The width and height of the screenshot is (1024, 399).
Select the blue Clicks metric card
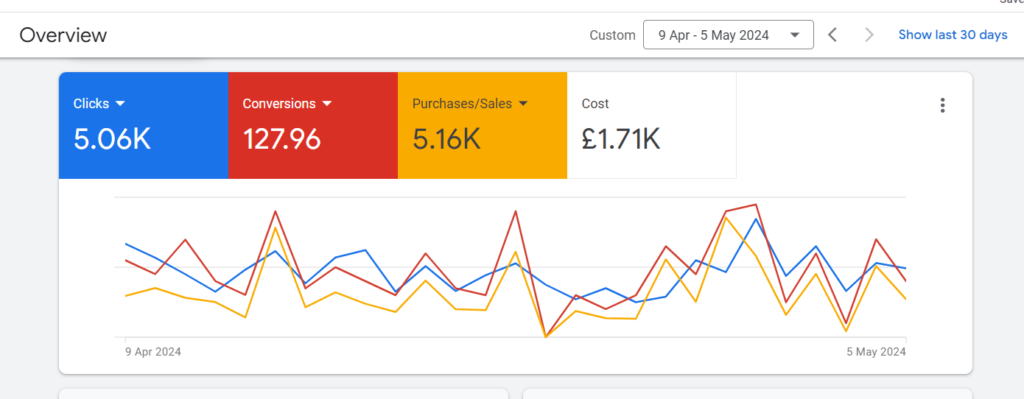[144, 125]
